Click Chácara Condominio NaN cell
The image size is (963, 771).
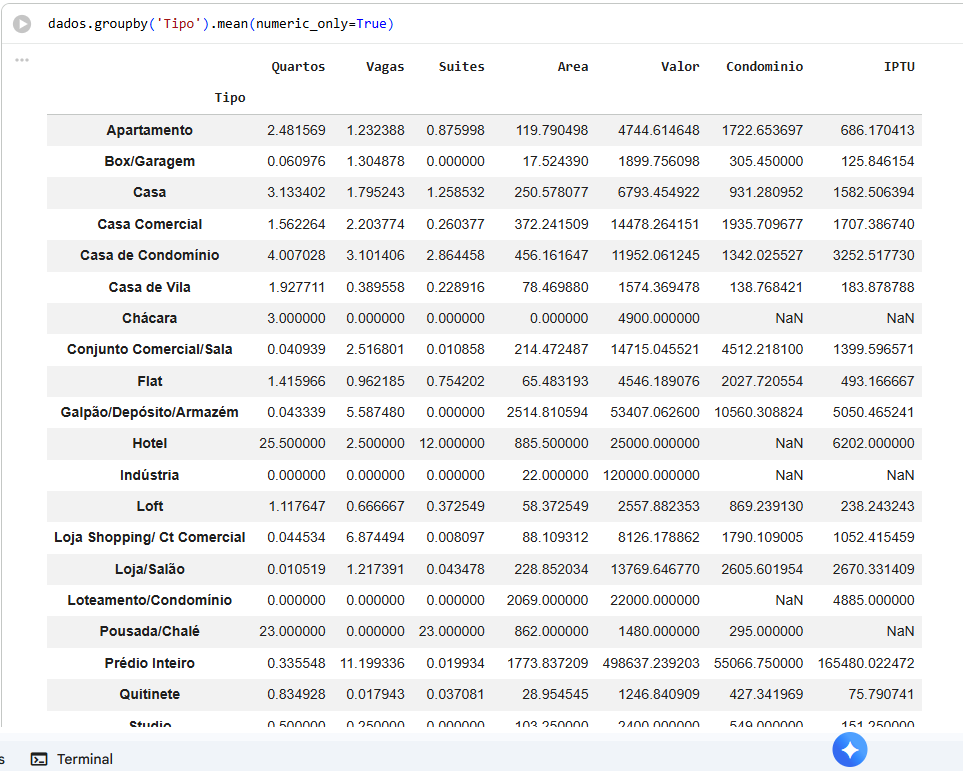(789, 318)
